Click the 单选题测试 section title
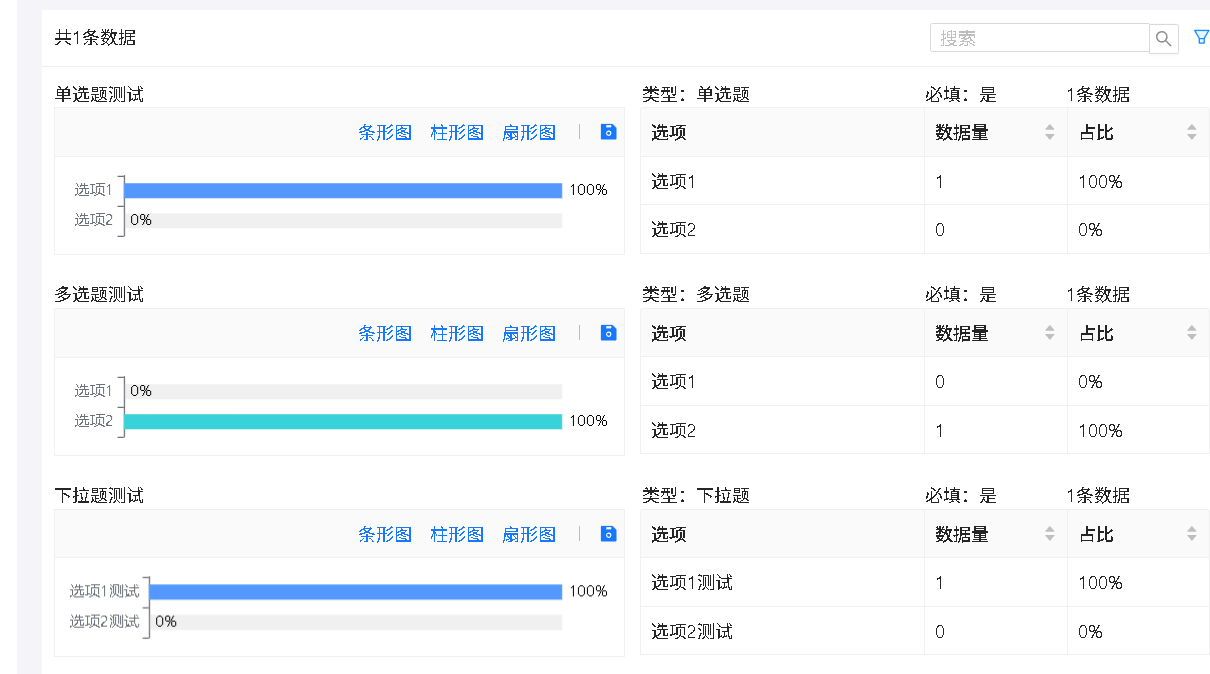 pos(99,95)
